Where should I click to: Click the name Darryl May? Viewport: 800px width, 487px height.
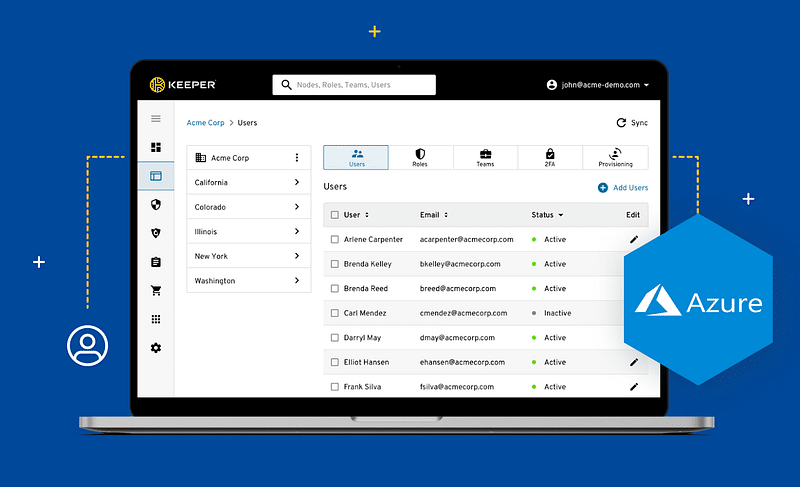[362, 338]
